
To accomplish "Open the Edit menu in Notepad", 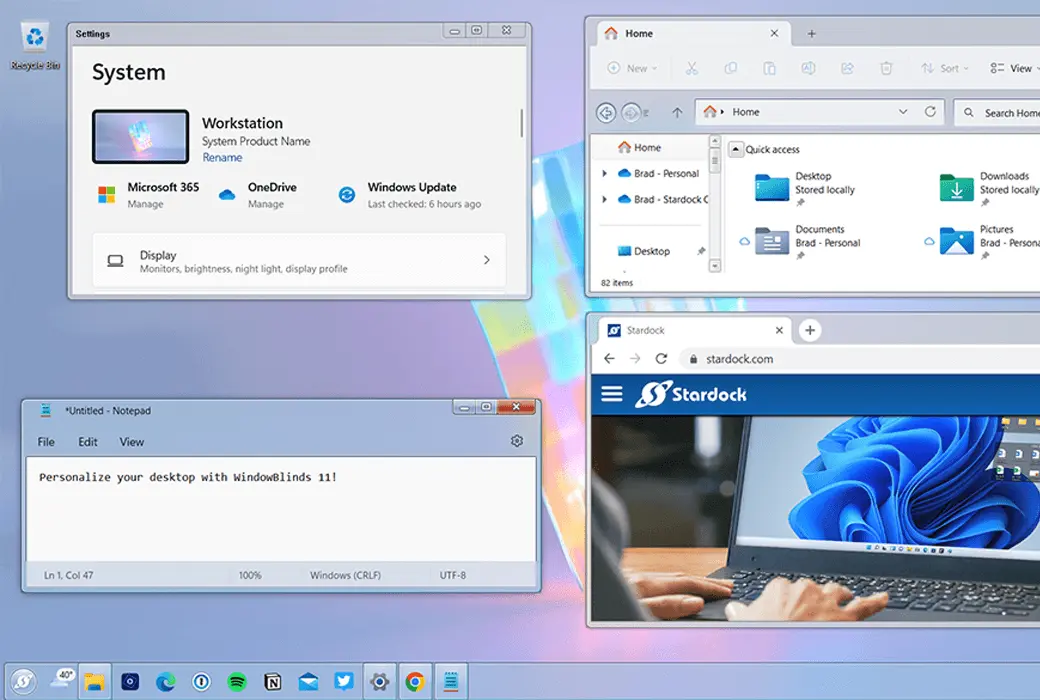I will click(88, 442).
